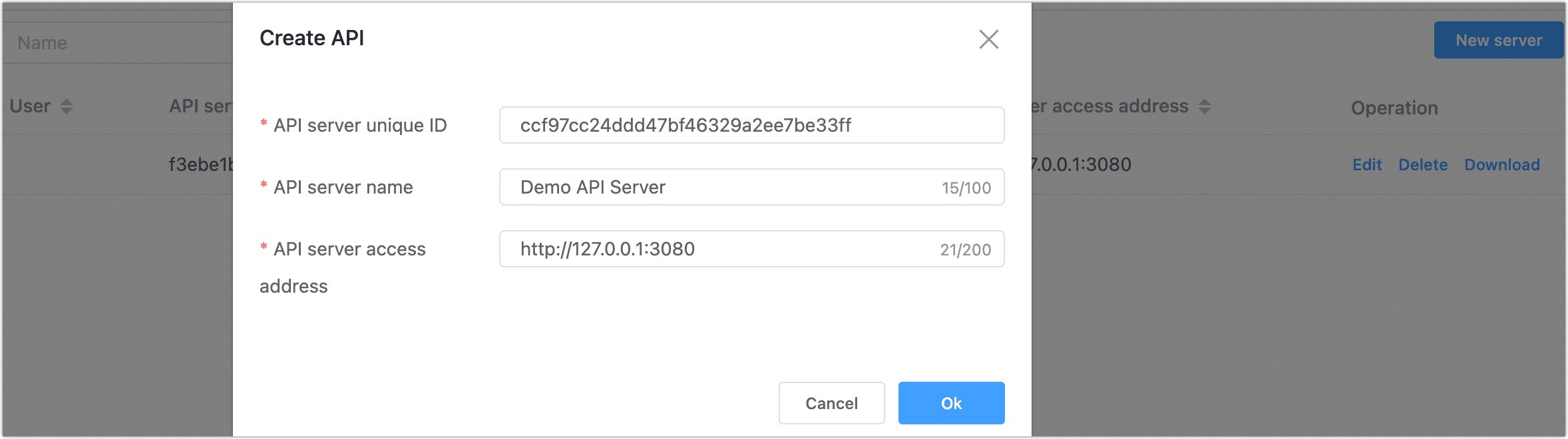Click the 15/100 character counter
Viewport: 1568px width, 439px height.
click(x=966, y=188)
